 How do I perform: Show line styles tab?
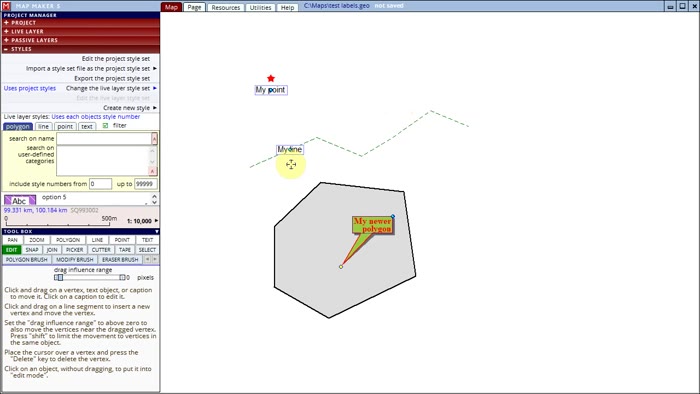point(43,127)
